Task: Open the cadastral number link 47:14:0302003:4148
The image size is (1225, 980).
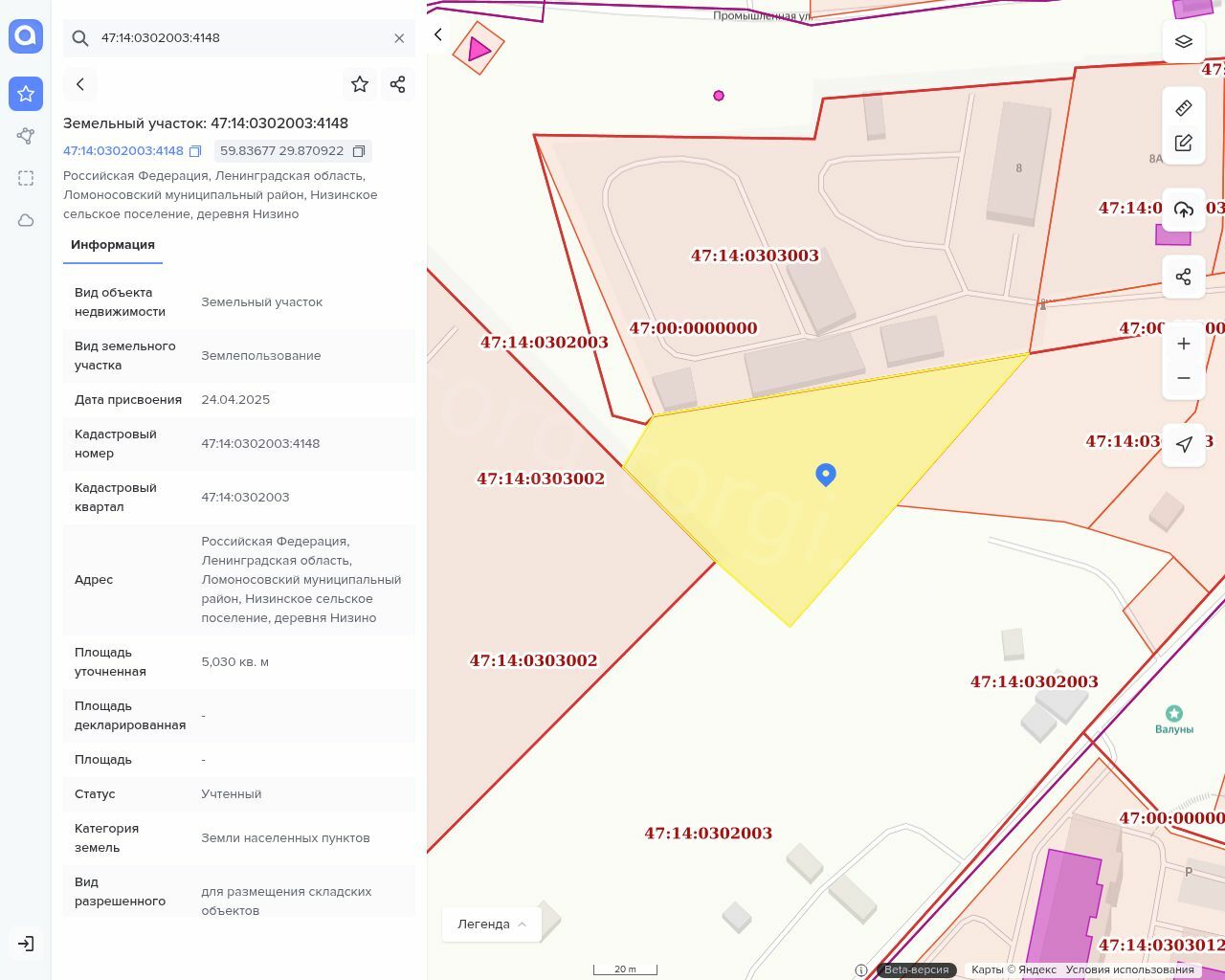Action: click(122, 151)
